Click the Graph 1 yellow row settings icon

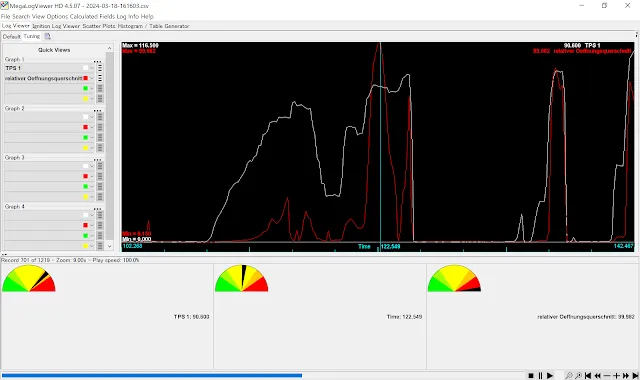click(x=100, y=98)
